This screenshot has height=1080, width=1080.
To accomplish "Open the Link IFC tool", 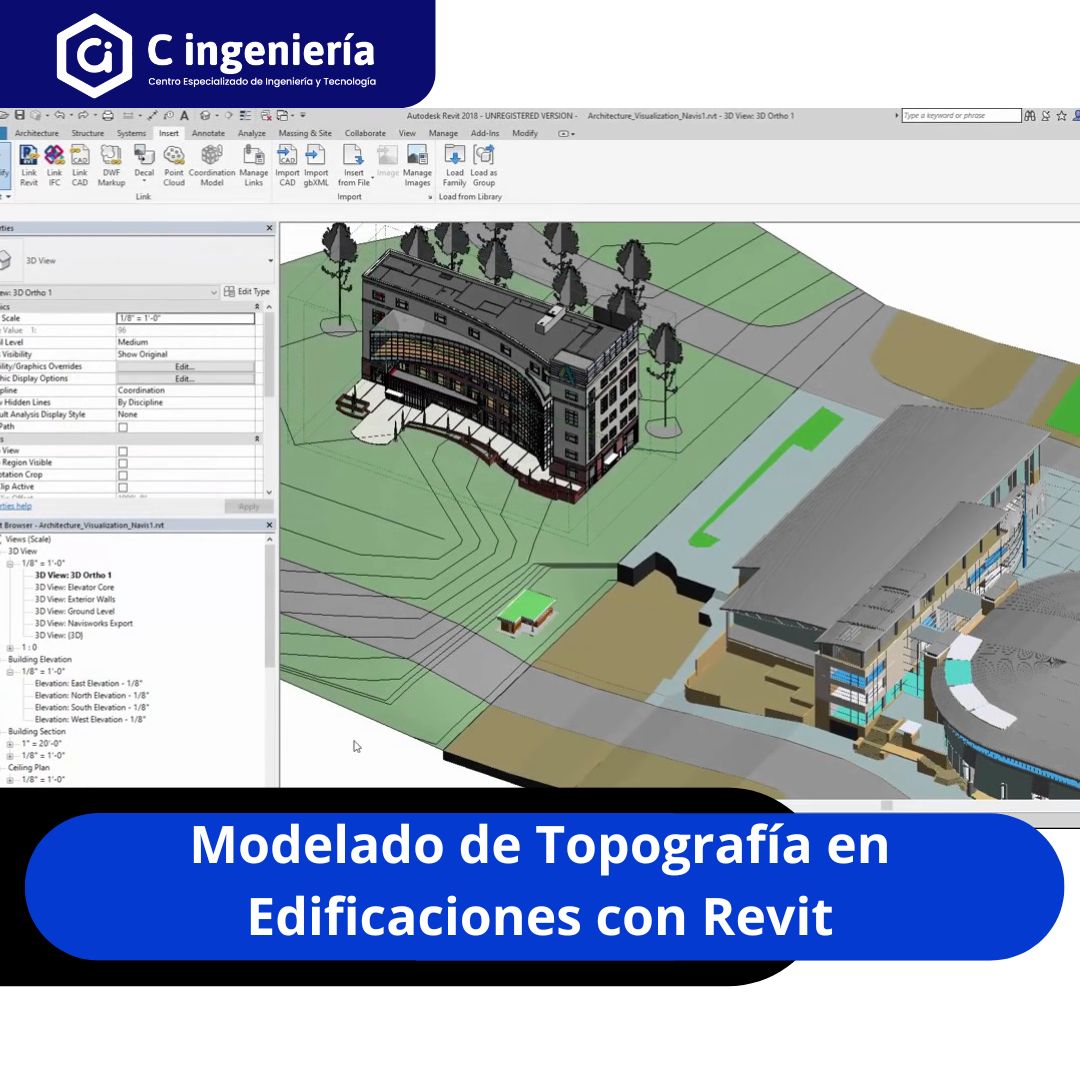I will (x=55, y=160).
